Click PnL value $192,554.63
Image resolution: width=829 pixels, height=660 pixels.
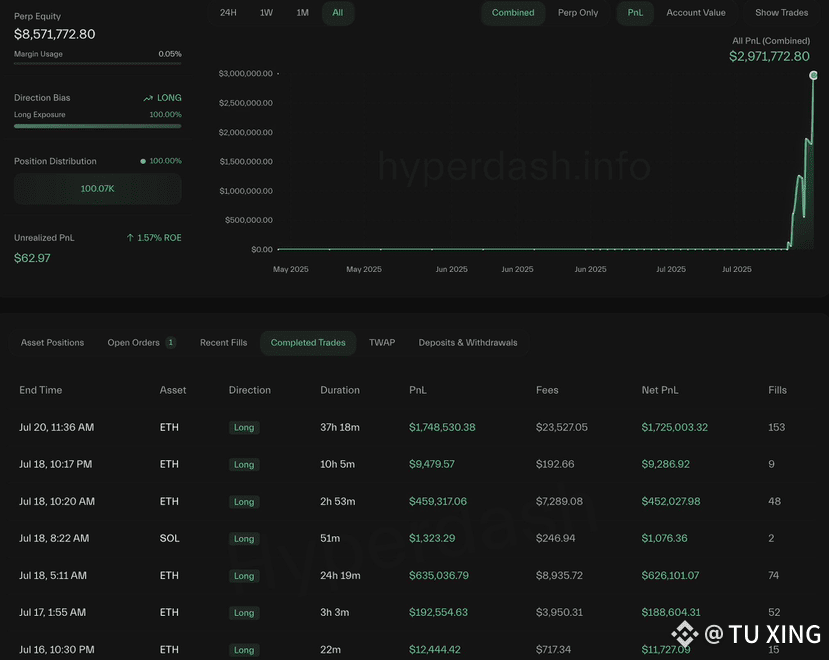[x=438, y=612]
